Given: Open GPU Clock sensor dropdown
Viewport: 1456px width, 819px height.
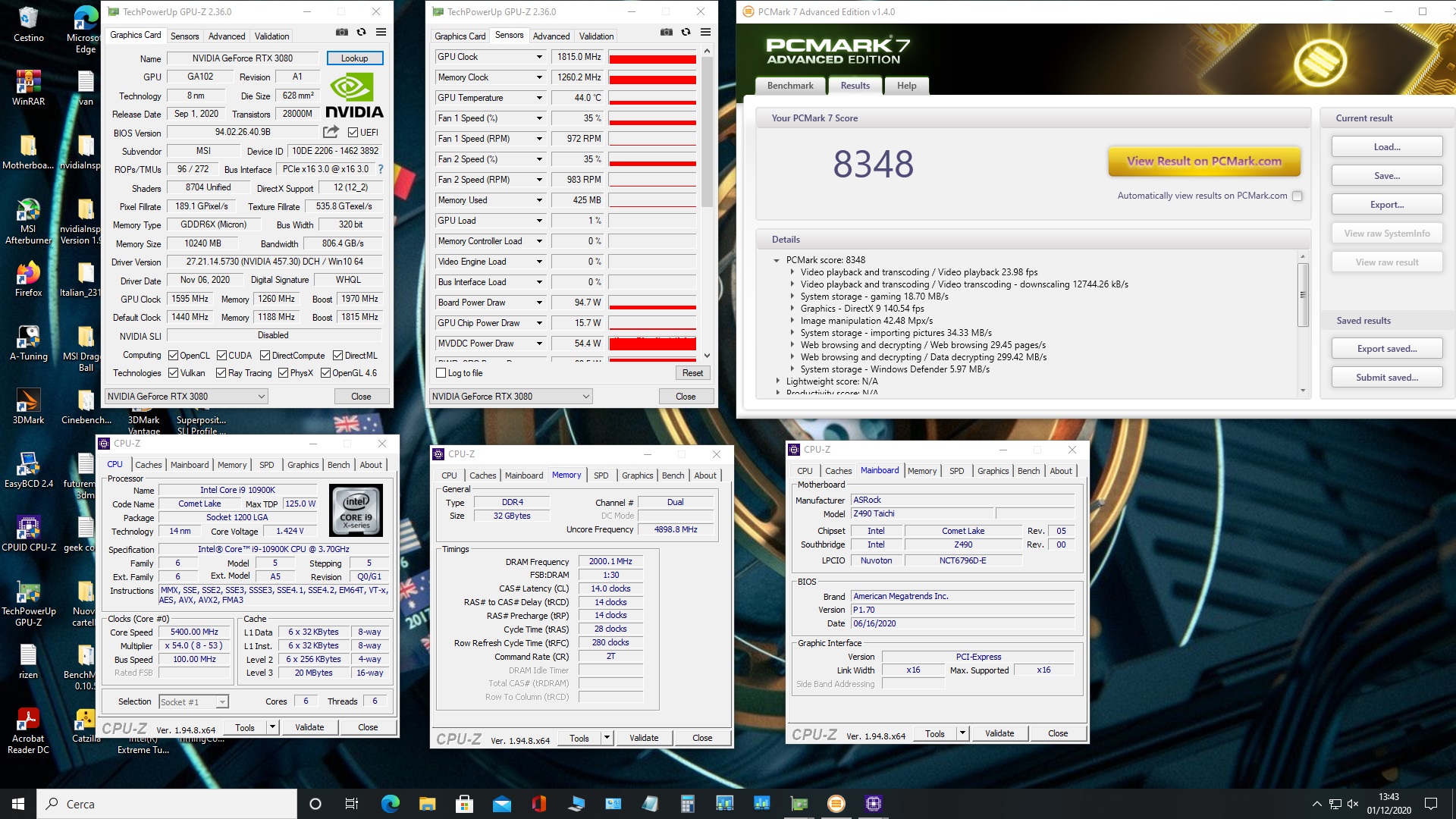Looking at the screenshot, I should 539,57.
